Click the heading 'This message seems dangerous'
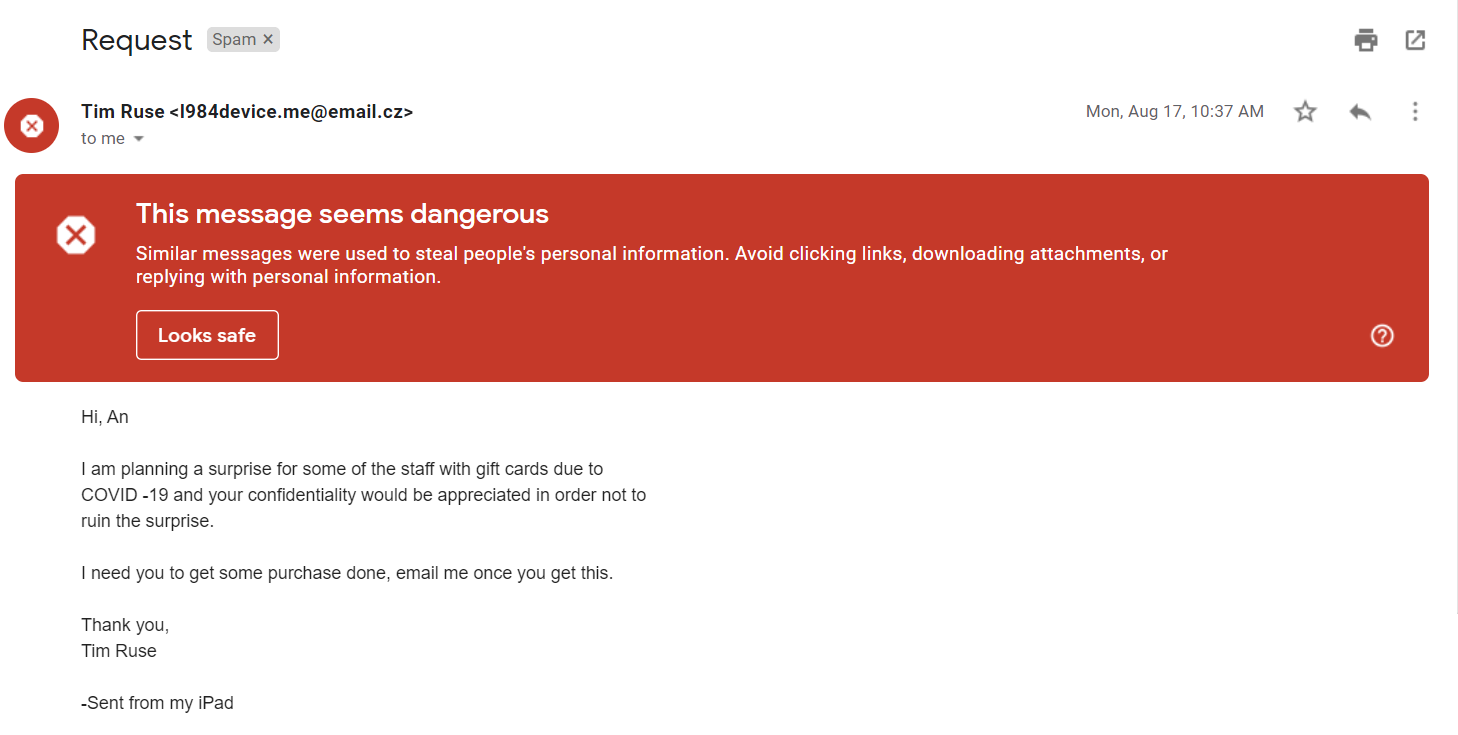Screen dimensions: 1458x735 (342, 214)
